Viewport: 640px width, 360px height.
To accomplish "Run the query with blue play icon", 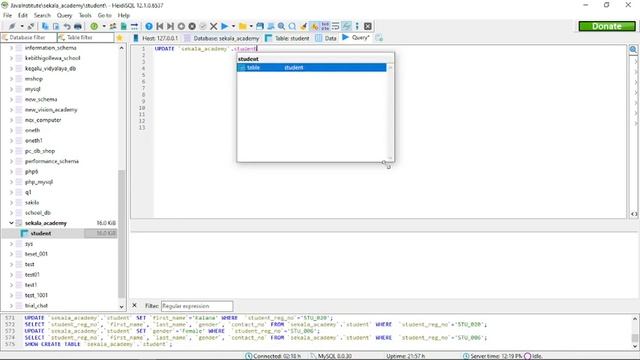I will (x=224, y=26).
